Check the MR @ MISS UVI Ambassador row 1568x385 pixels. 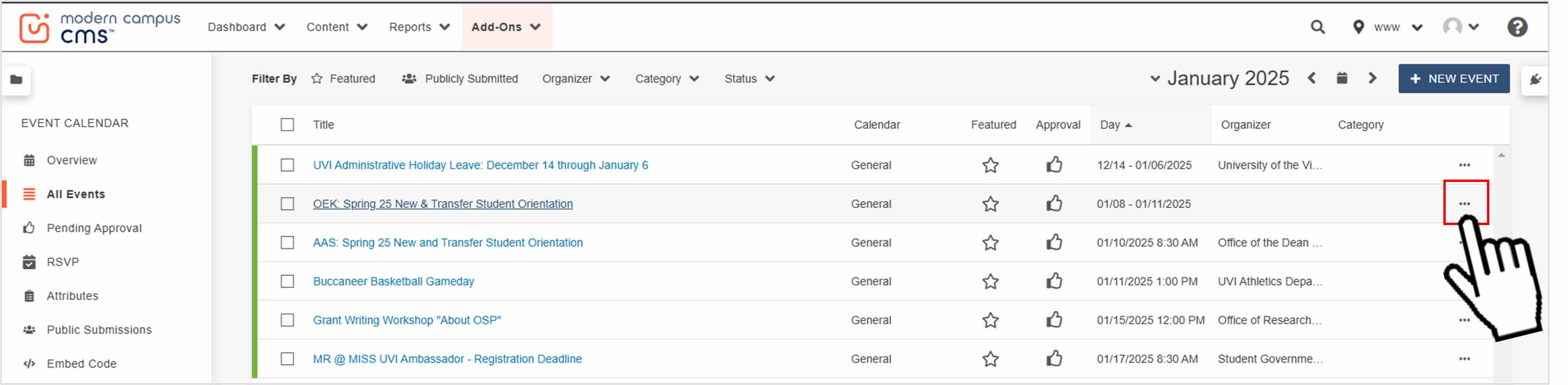[287, 359]
